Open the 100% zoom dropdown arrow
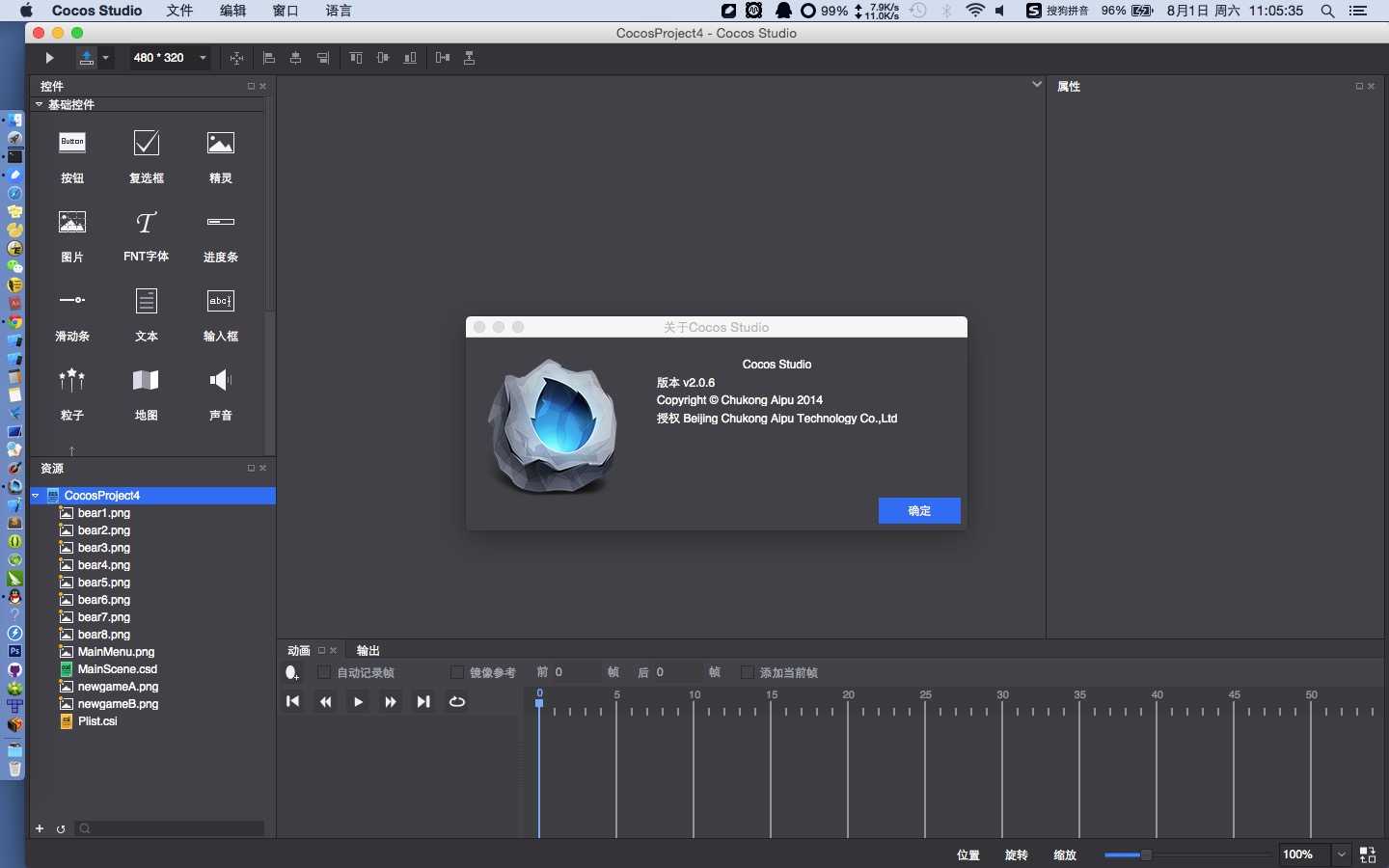This screenshot has height=868, width=1389. pos(1342,855)
